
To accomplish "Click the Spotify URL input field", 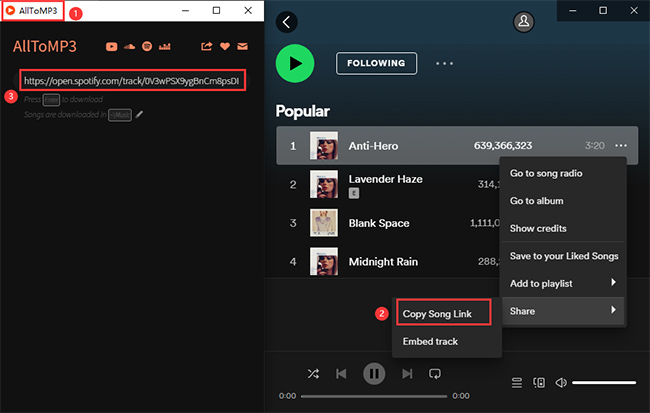I will click(x=132, y=80).
